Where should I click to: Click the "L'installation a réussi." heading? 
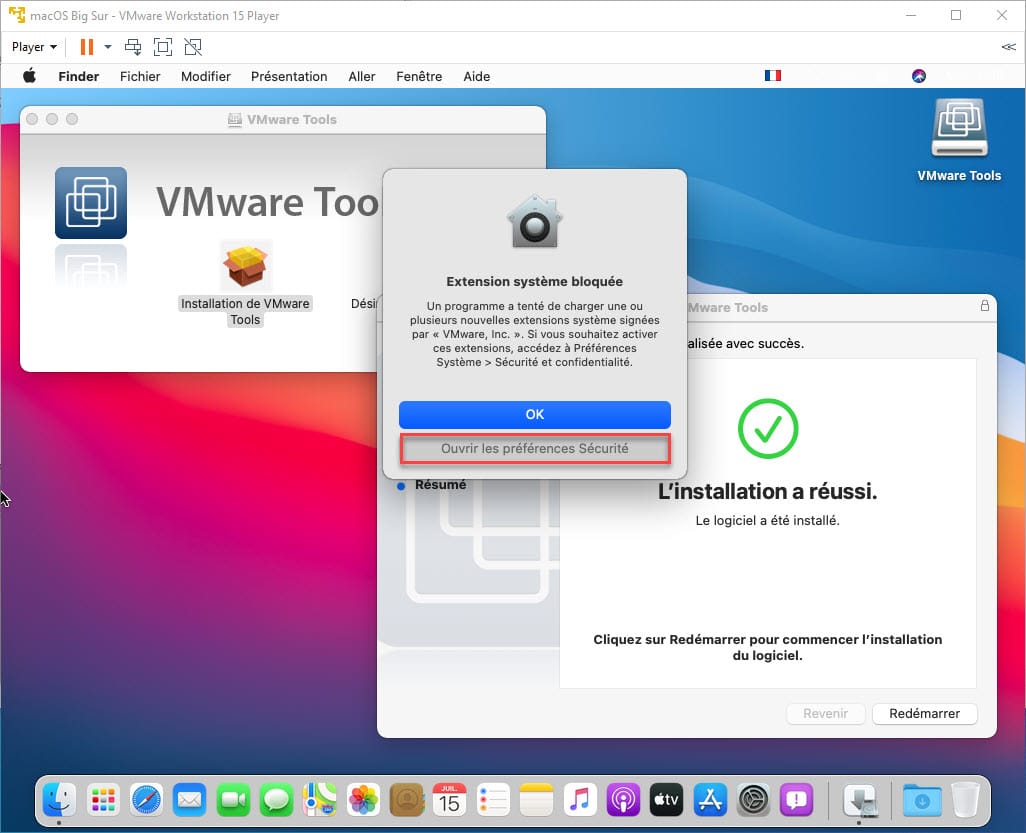pyautogui.click(x=768, y=491)
